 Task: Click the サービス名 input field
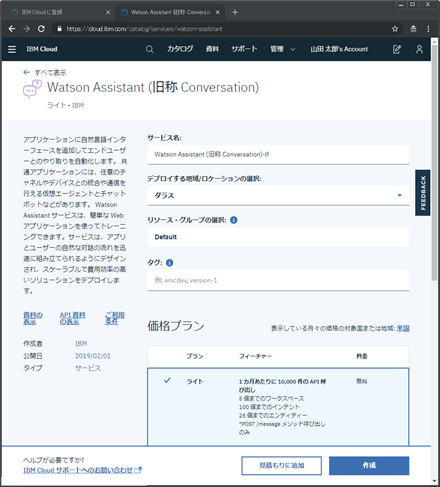pyautogui.click(x=278, y=154)
